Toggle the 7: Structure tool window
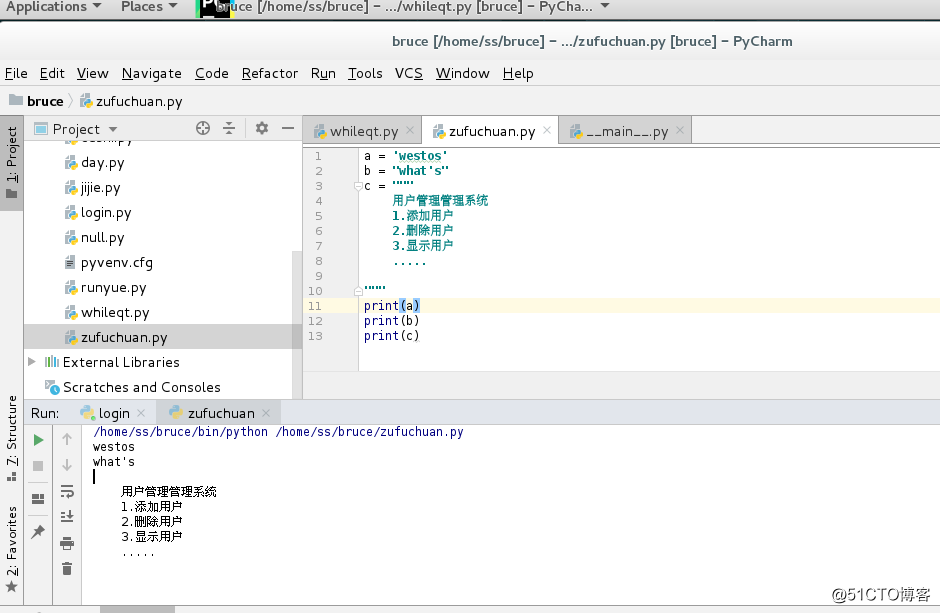 point(11,439)
